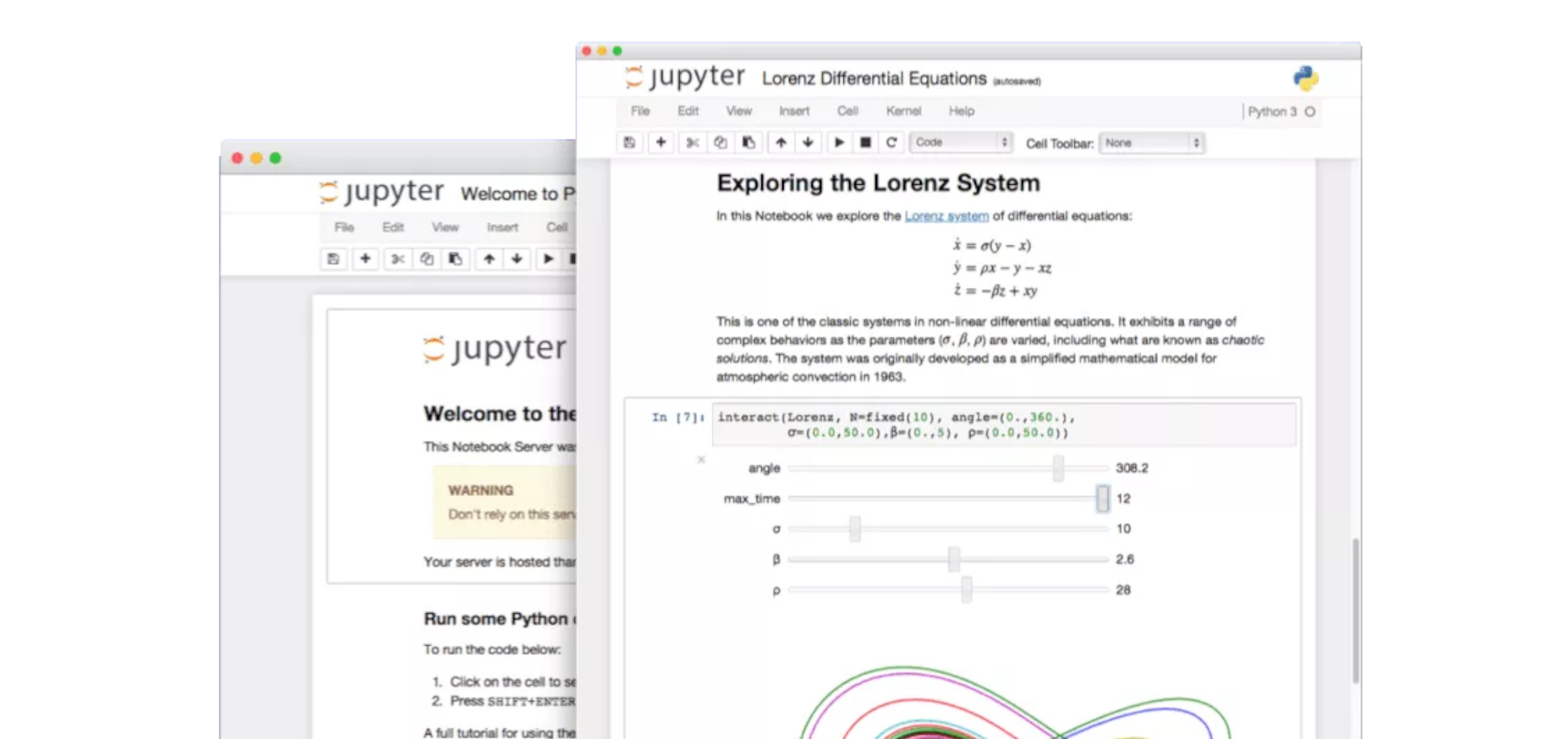
Task: Click the Python logo in Lorenz notebook header
Action: click(1305, 78)
